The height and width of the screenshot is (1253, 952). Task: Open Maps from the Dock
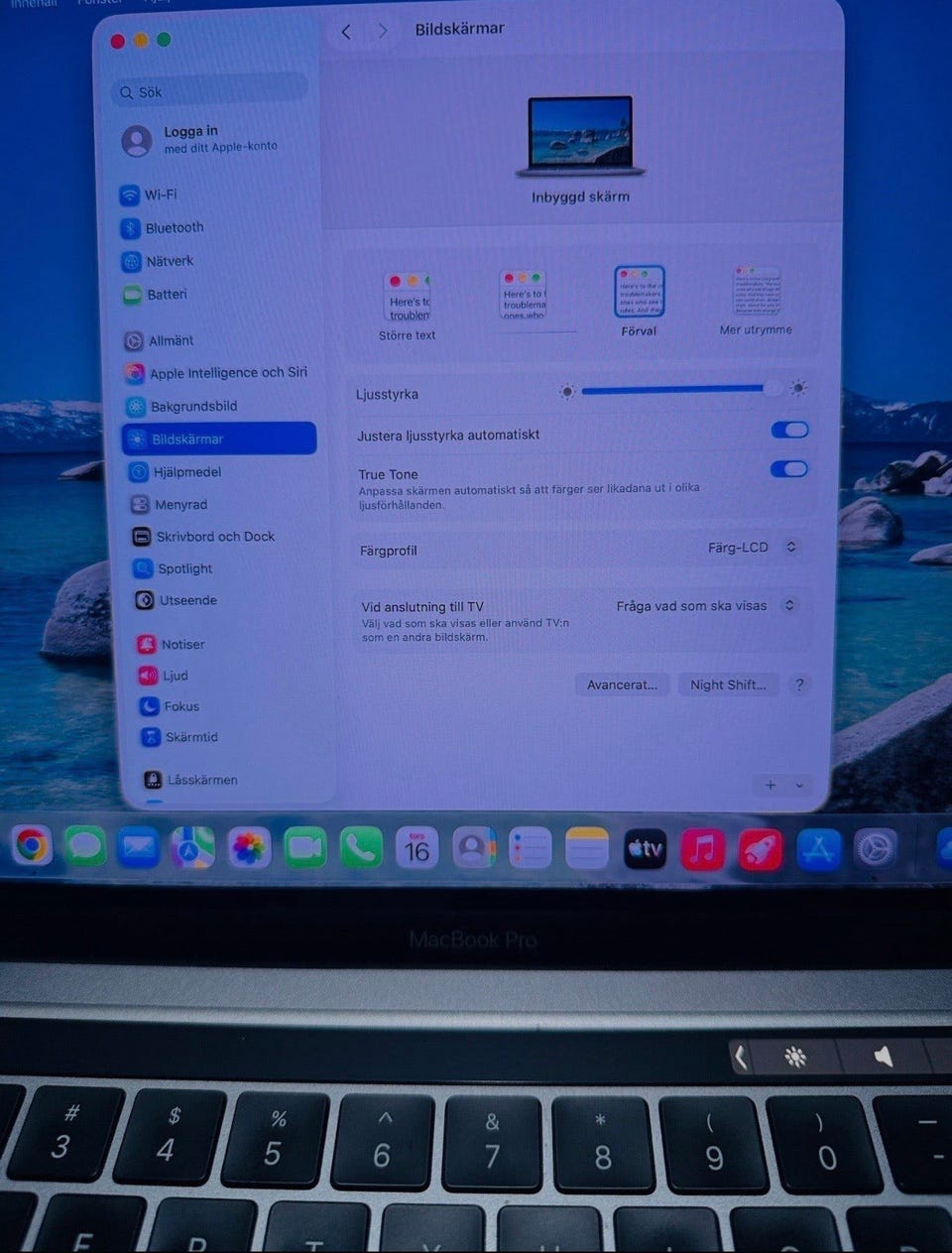tap(192, 848)
